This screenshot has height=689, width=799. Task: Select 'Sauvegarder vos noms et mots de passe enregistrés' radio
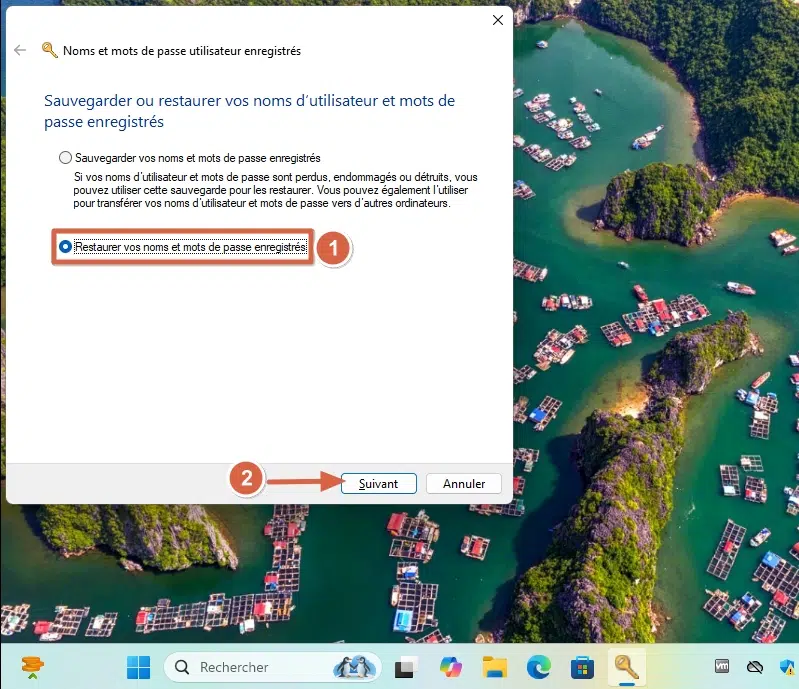[x=65, y=158]
